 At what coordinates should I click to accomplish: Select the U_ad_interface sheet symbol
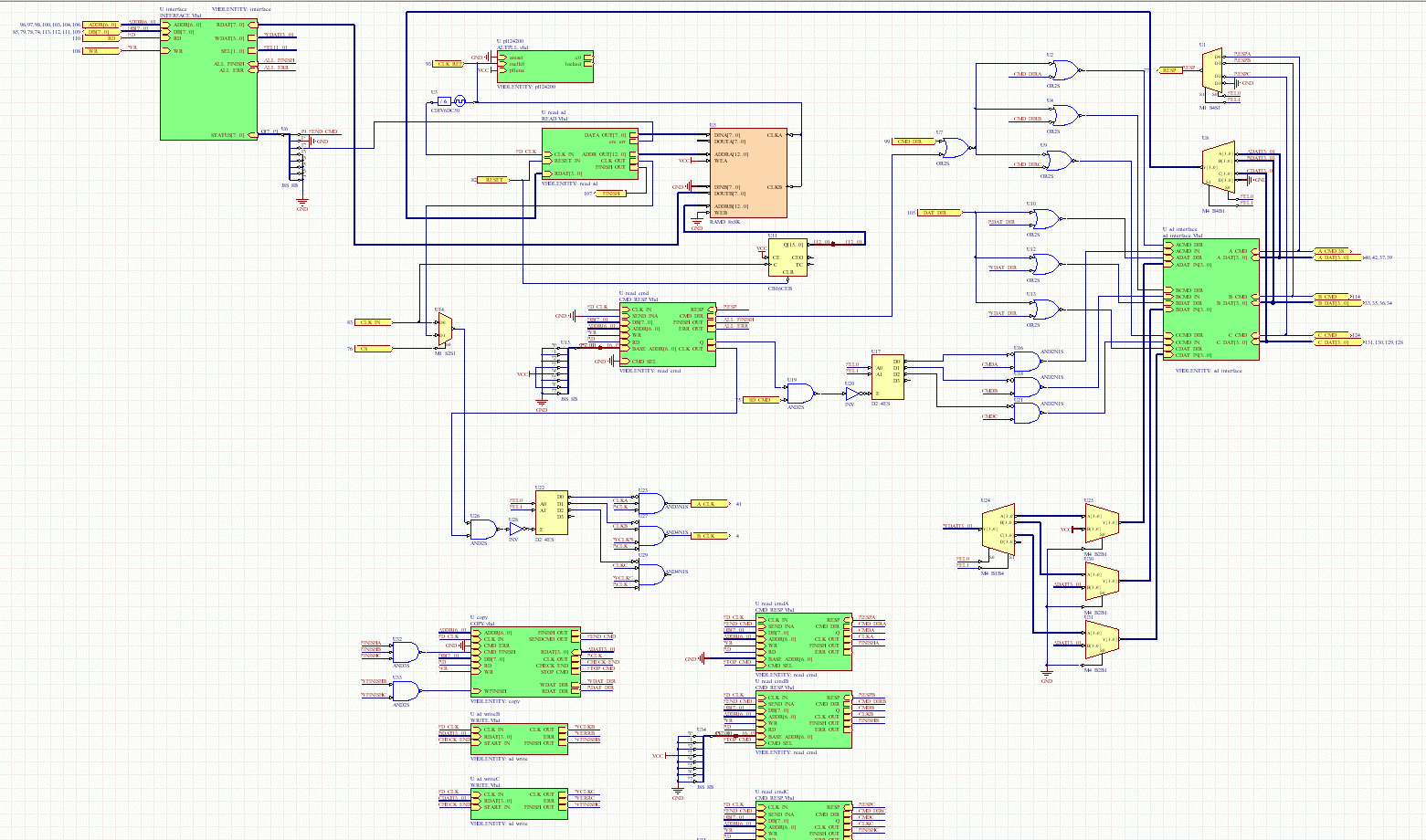pos(1210,299)
